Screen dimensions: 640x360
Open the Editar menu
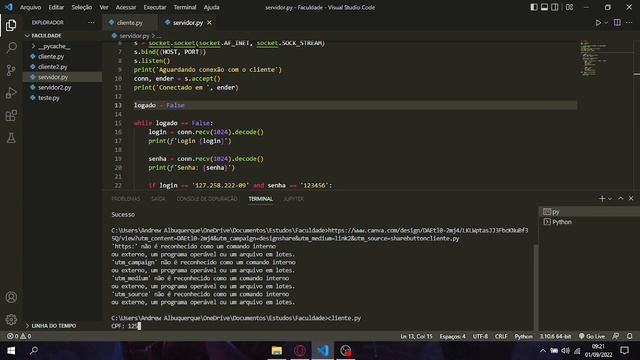click(56, 7)
